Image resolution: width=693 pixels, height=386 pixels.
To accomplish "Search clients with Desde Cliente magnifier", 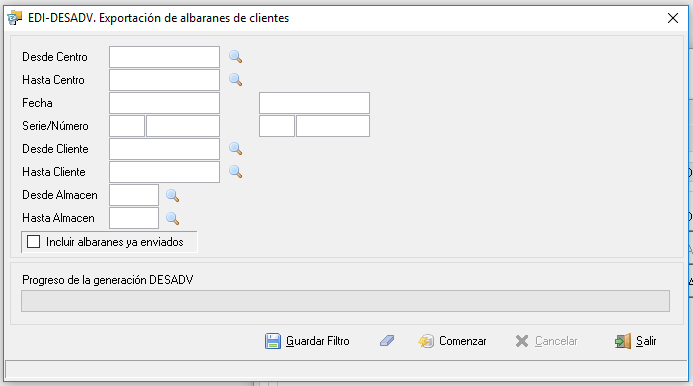I will (x=235, y=149).
